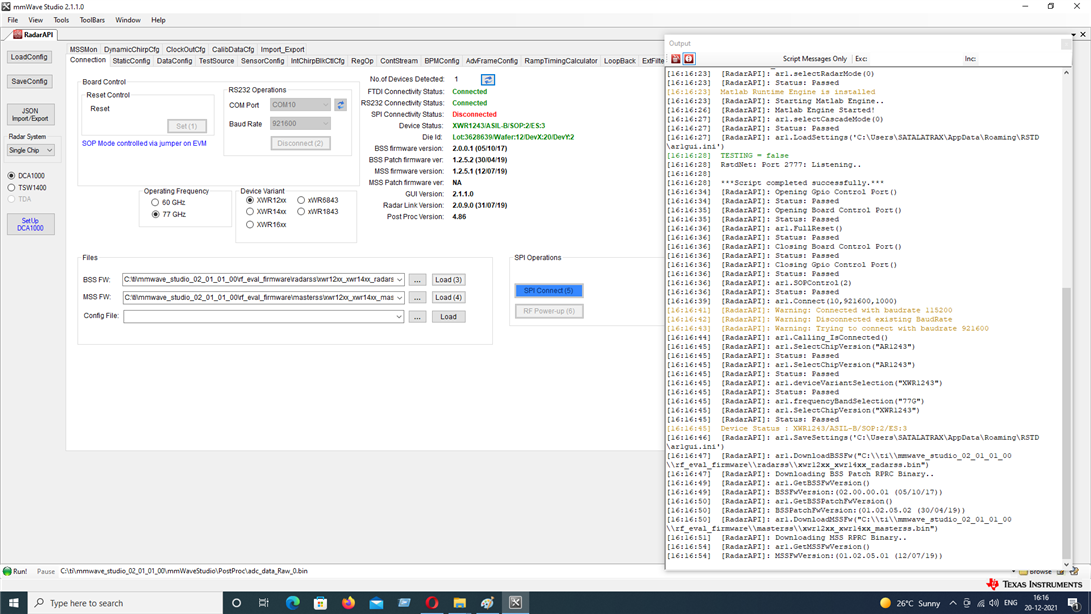Open the tab overflow dropdown arrow at top right

pyautogui.click(x=1074, y=34)
